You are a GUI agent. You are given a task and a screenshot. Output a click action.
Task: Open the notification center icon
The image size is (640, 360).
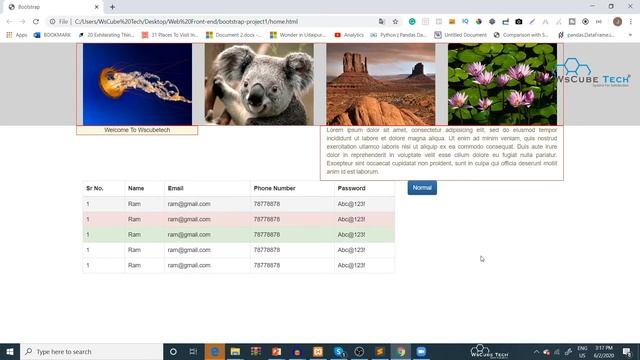(x=627, y=351)
